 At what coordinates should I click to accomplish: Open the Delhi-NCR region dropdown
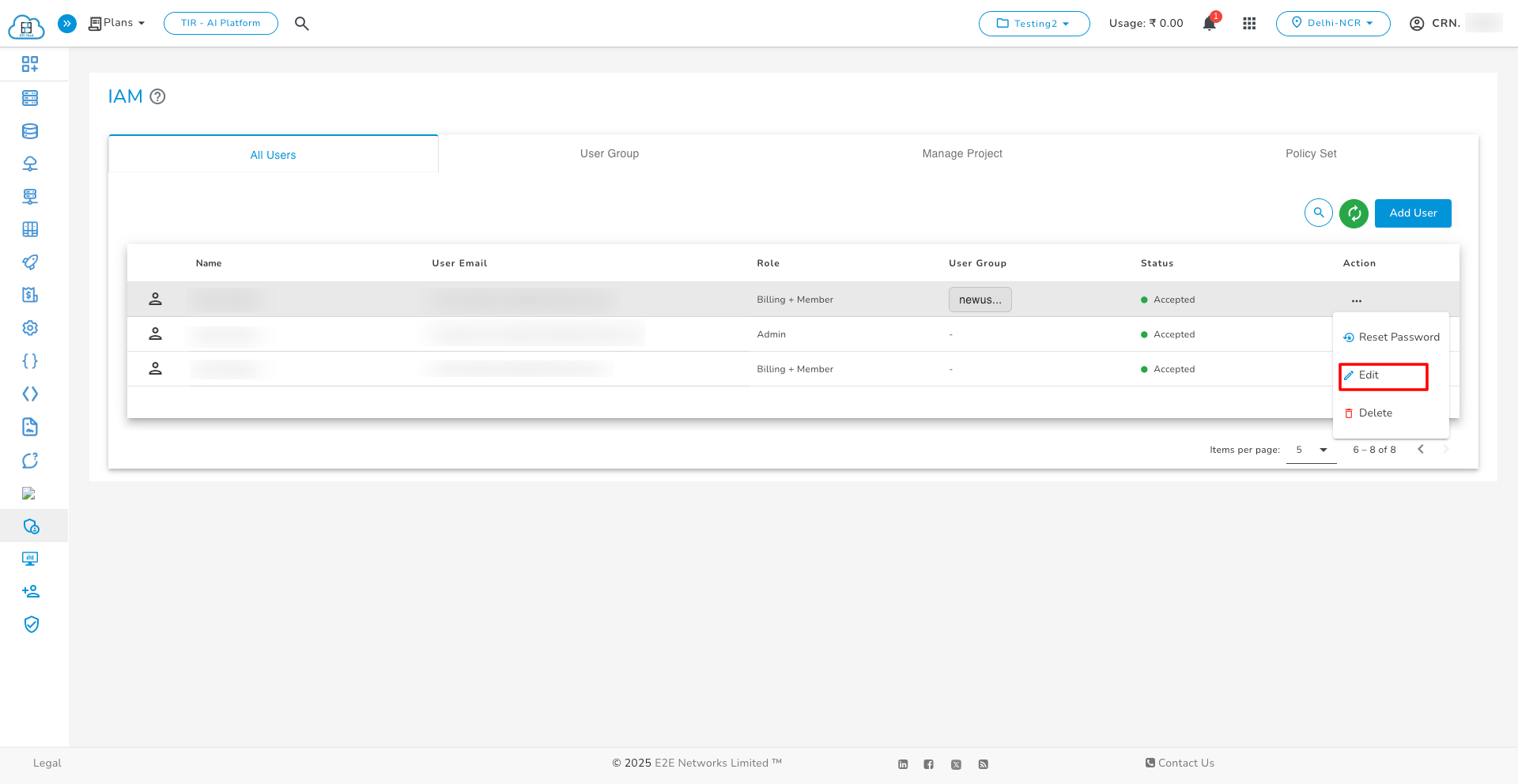[1332, 24]
